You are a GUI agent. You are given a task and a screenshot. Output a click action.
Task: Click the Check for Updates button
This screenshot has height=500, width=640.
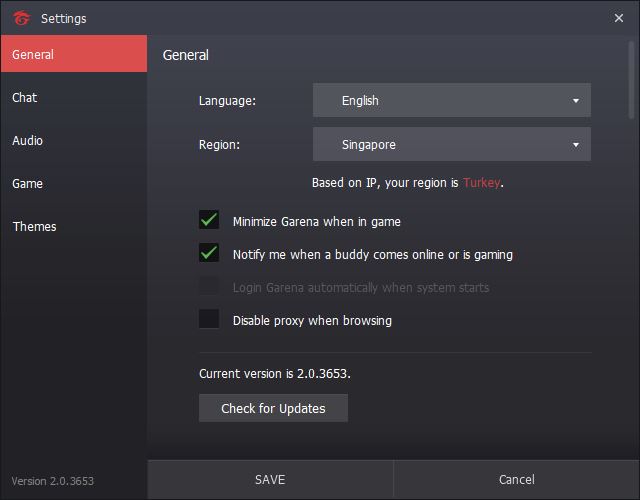pos(273,408)
